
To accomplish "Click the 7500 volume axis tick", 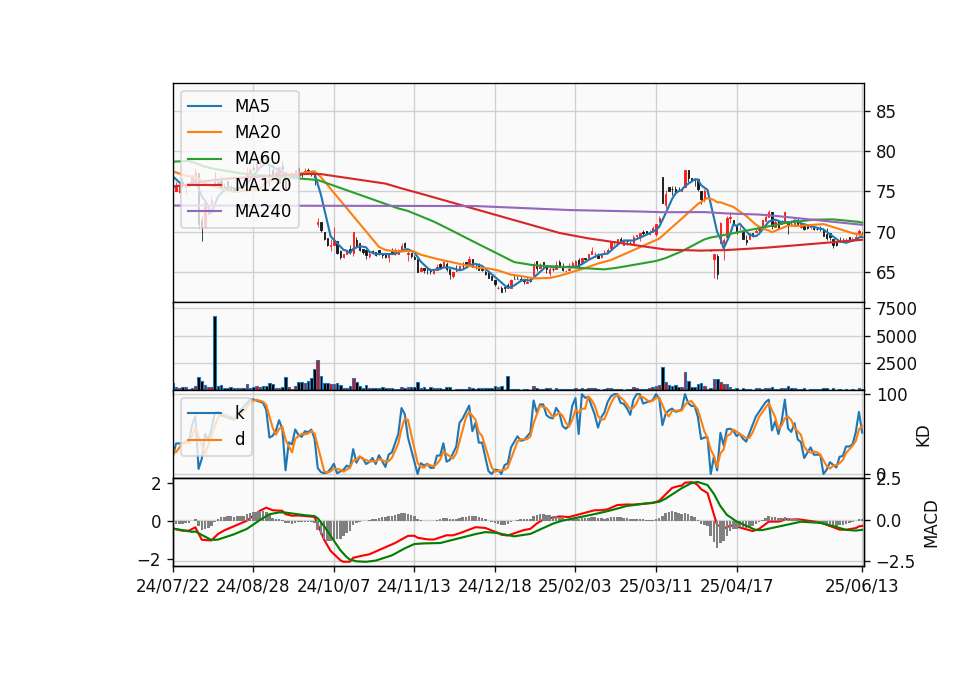I will (896, 309).
